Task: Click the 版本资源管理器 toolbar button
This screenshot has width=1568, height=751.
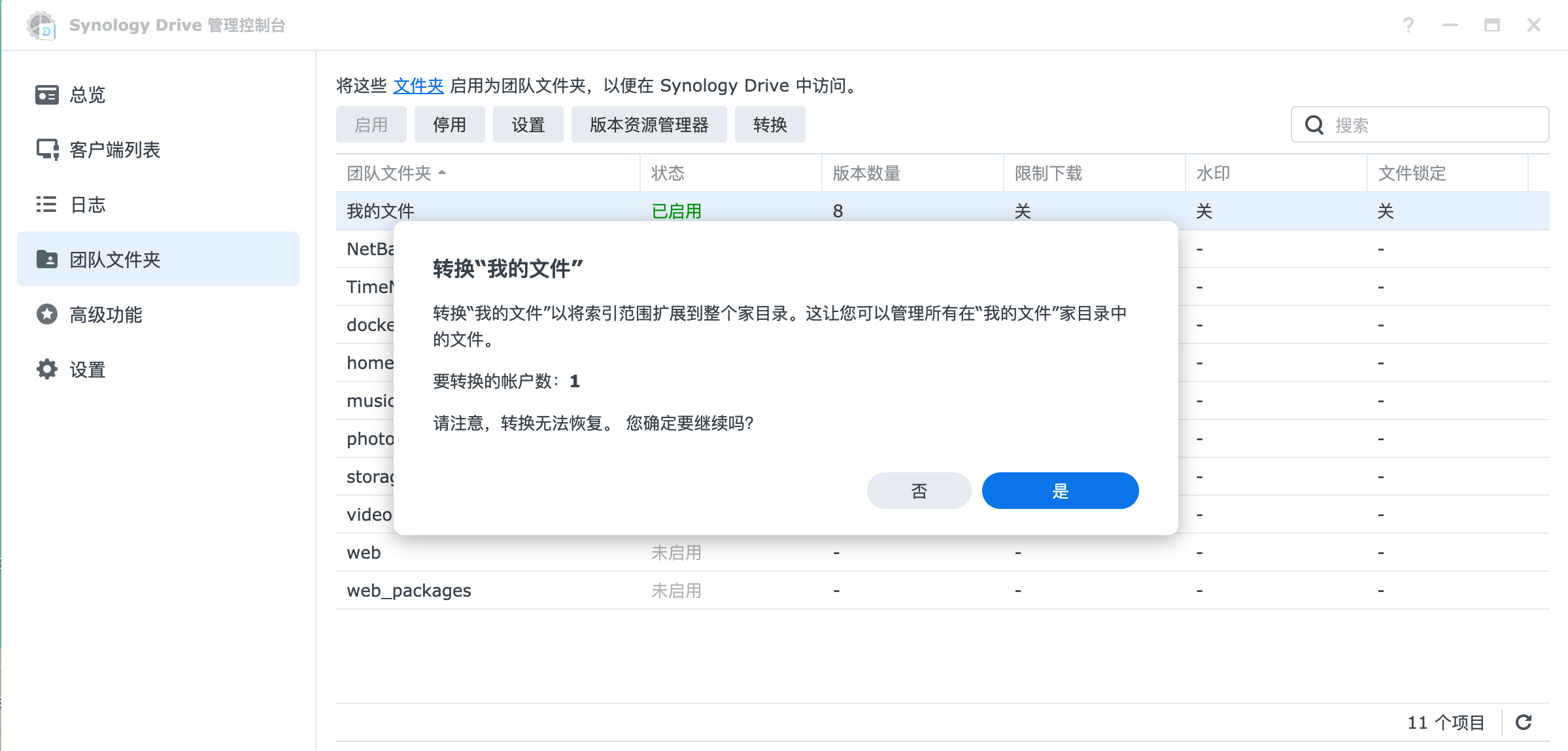Action: click(x=649, y=125)
